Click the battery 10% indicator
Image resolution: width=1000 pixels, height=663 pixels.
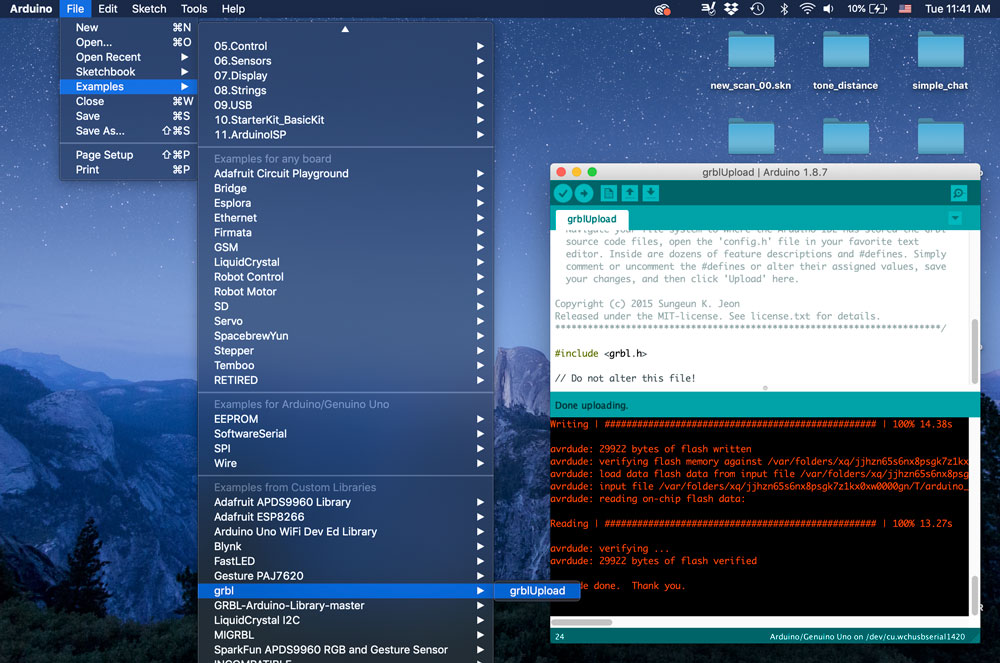pyautogui.click(x=867, y=9)
